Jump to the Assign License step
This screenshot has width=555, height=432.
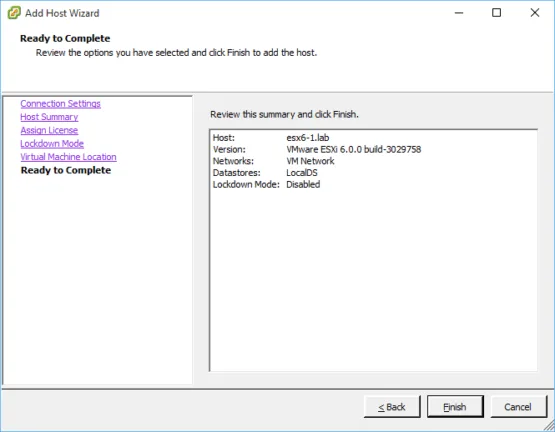pyautogui.click(x=49, y=130)
